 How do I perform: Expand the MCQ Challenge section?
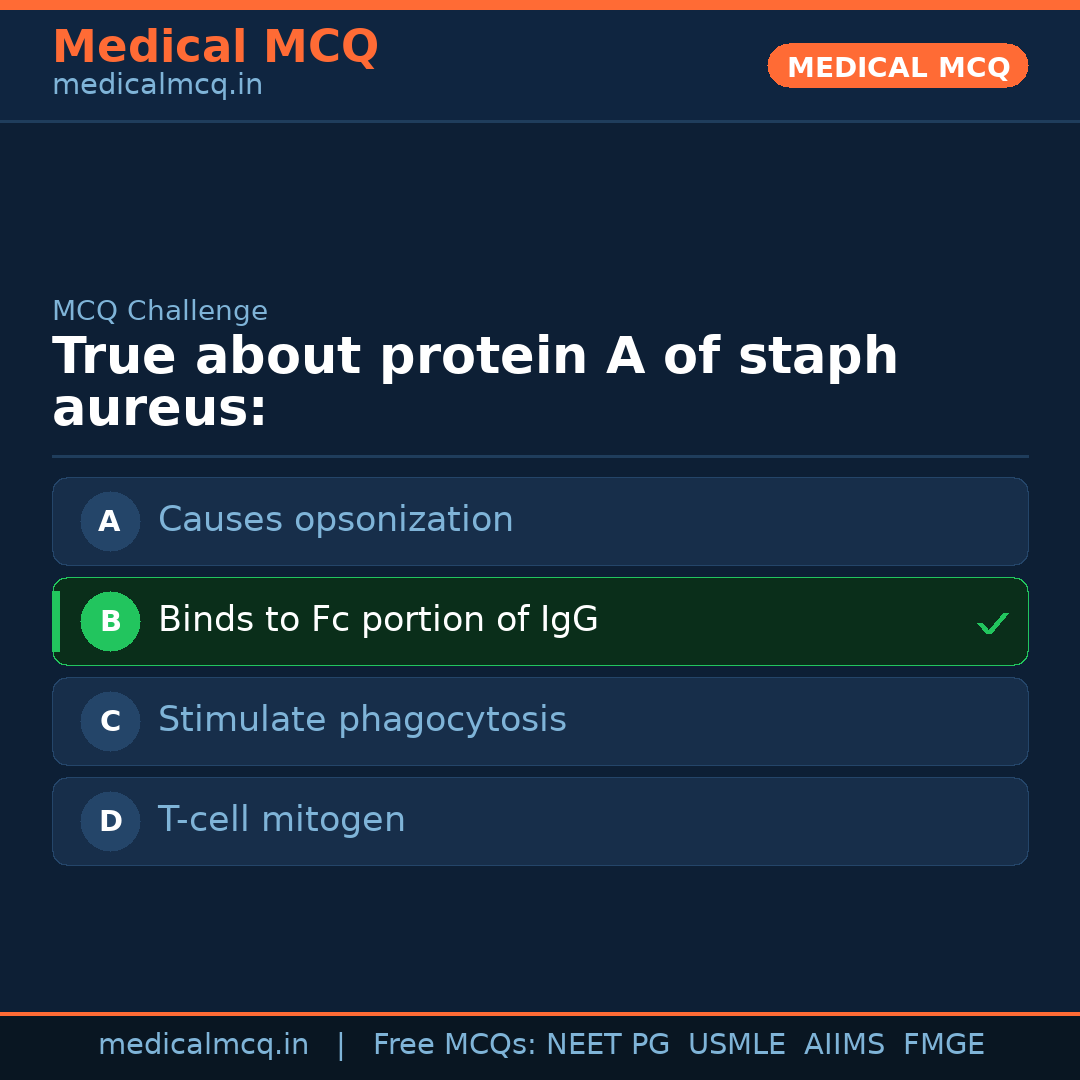click(x=160, y=311)
